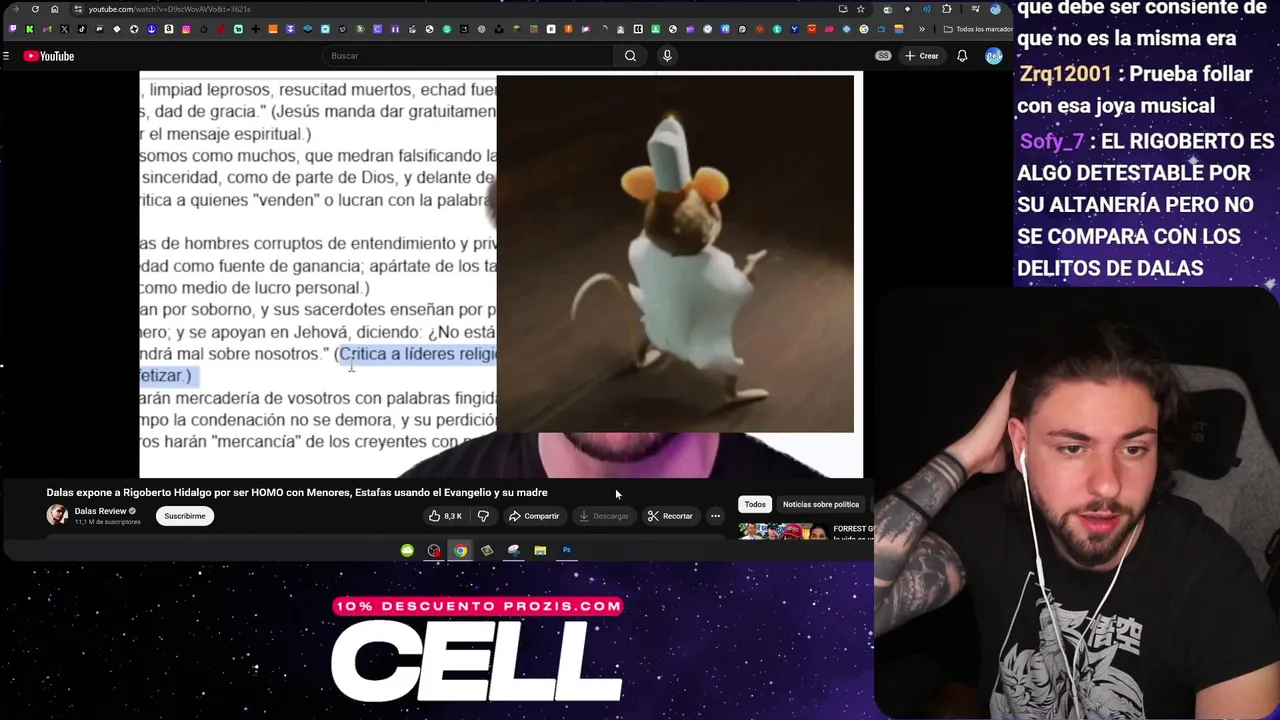Reload the YouTube page in browser
The image size is (1280, 720).
click(35, 9)
